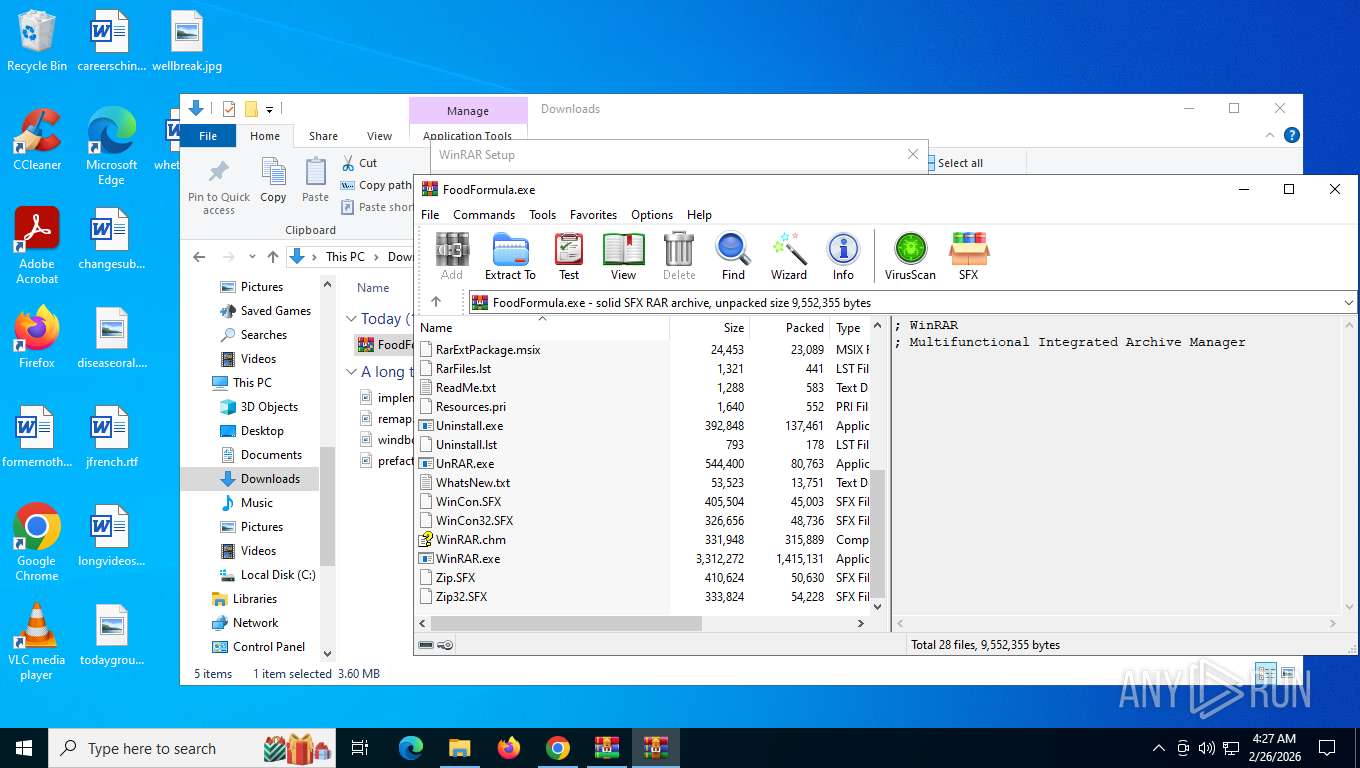Viewport: 1360px width, 768px height.
Task: Click the SFX toolbar icon
Action: pyautogui.click(x=968, y=256)
